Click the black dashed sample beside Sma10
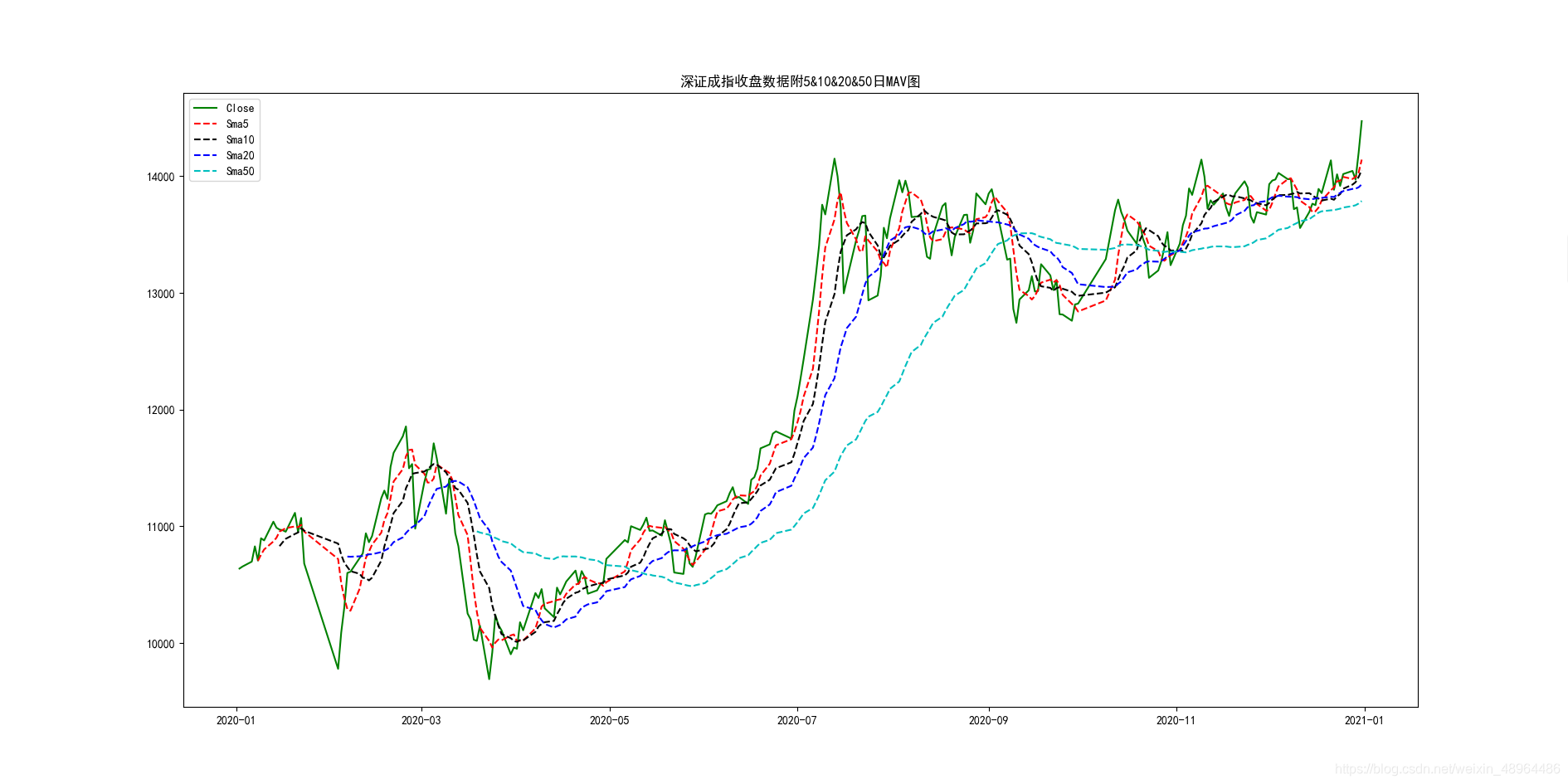 (205, 139)
